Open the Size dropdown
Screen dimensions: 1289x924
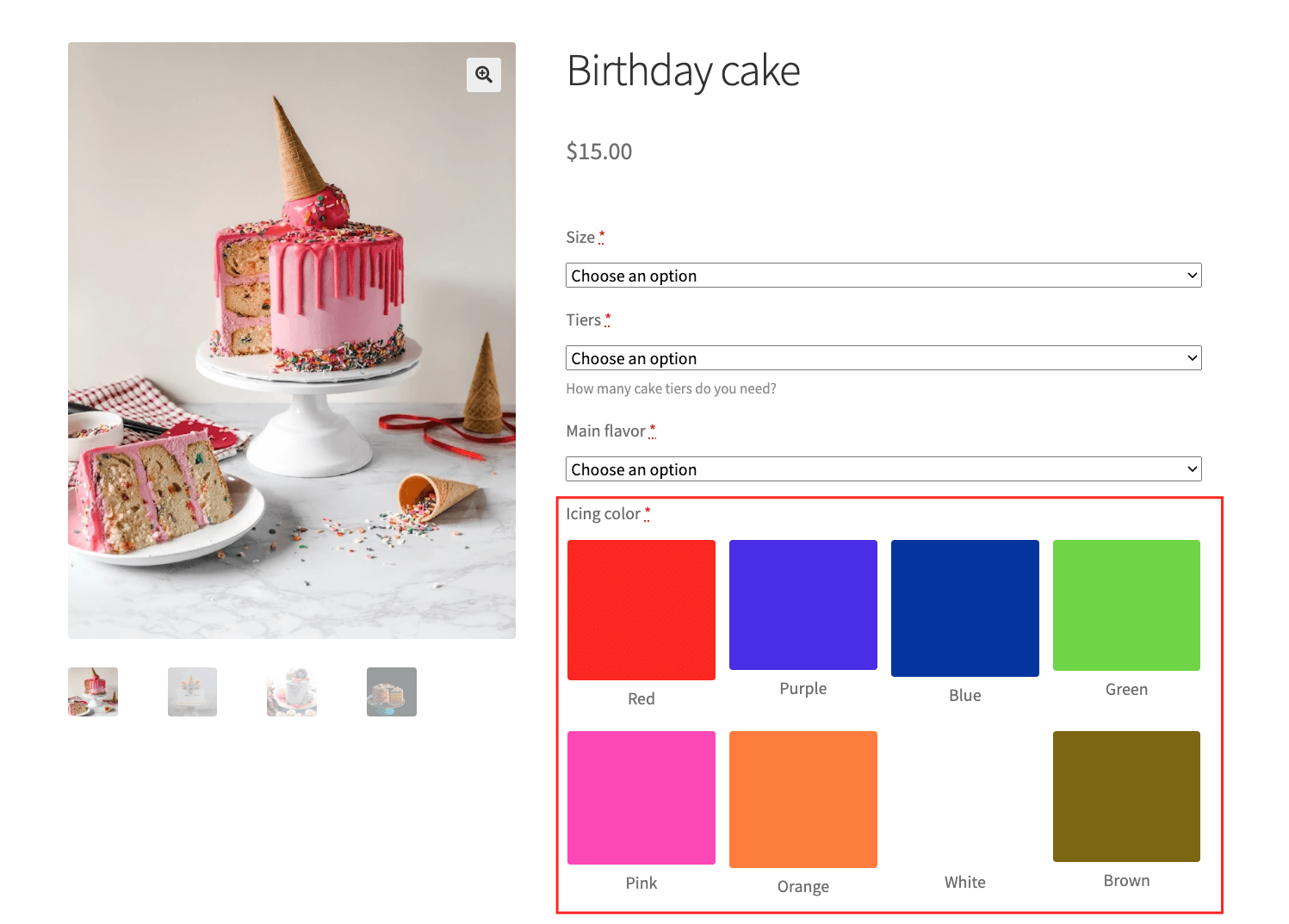coord(883,276)
